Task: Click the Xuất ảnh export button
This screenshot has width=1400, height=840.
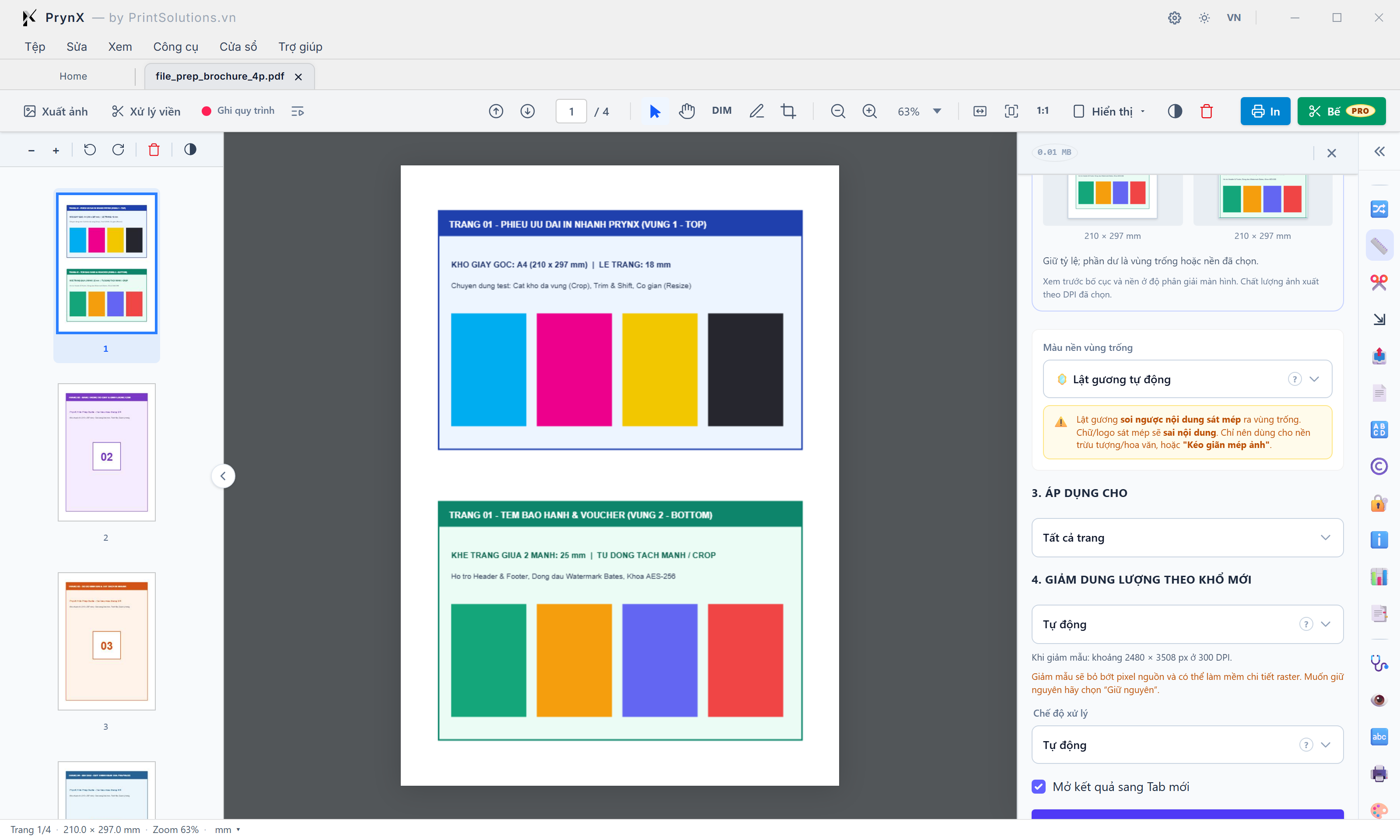Action: 56,111
